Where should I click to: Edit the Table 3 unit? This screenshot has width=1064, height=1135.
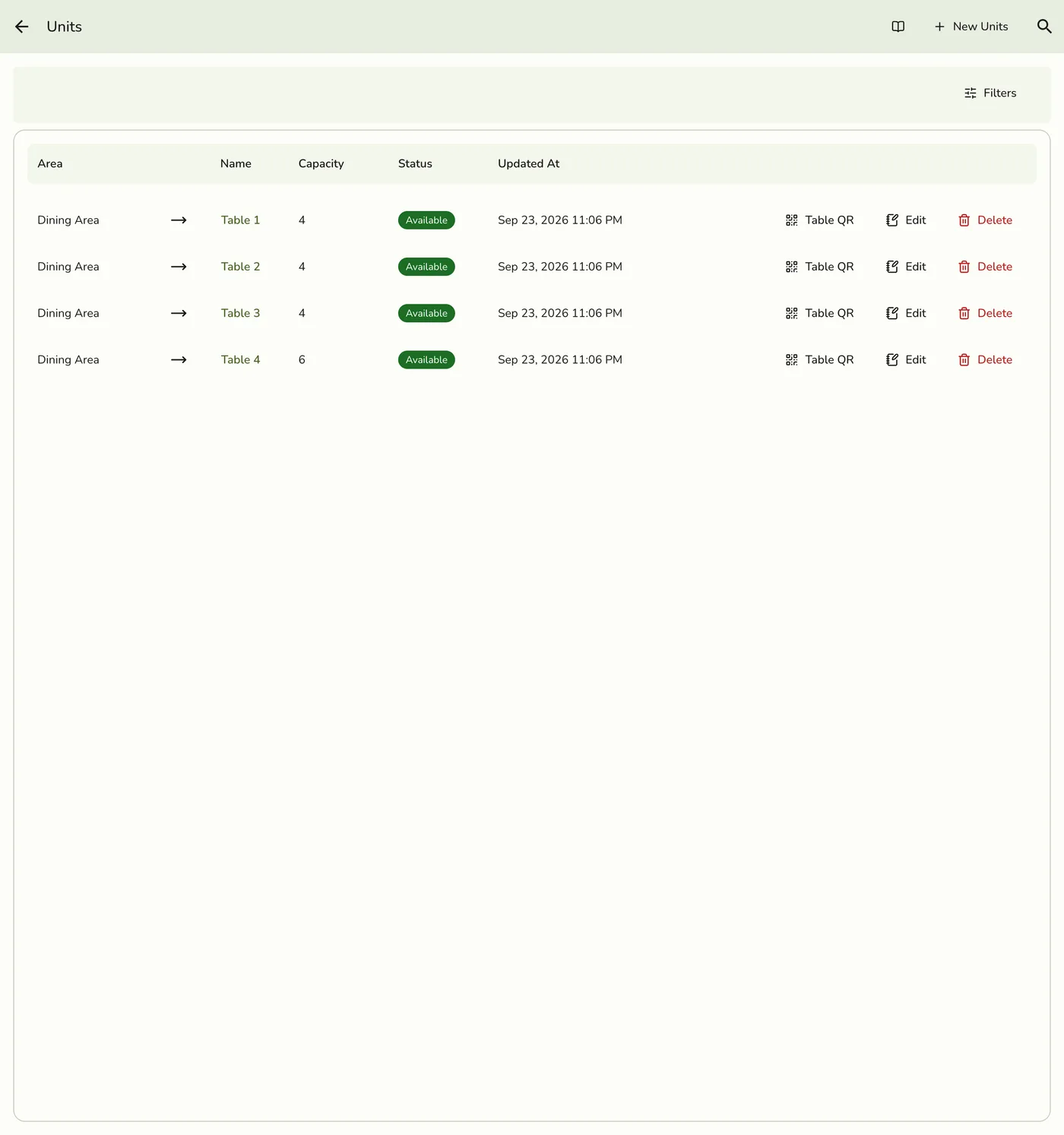click(906, 313)
